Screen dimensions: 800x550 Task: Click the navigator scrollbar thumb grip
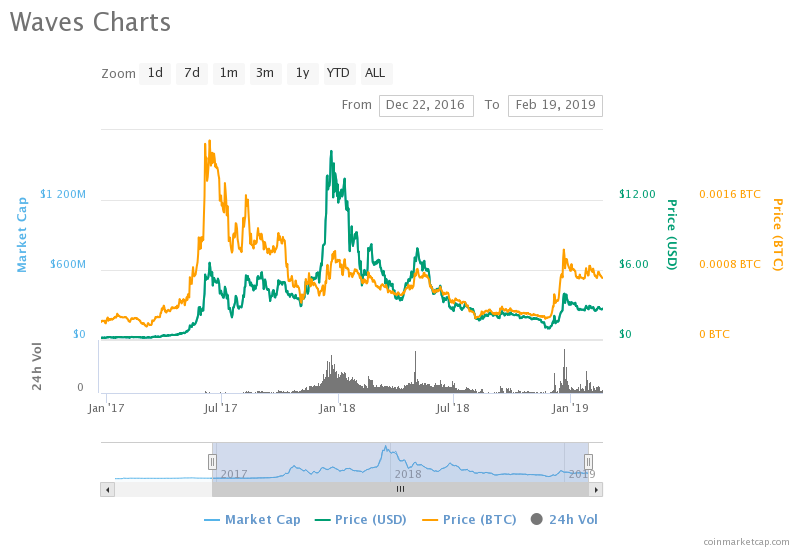401,490
